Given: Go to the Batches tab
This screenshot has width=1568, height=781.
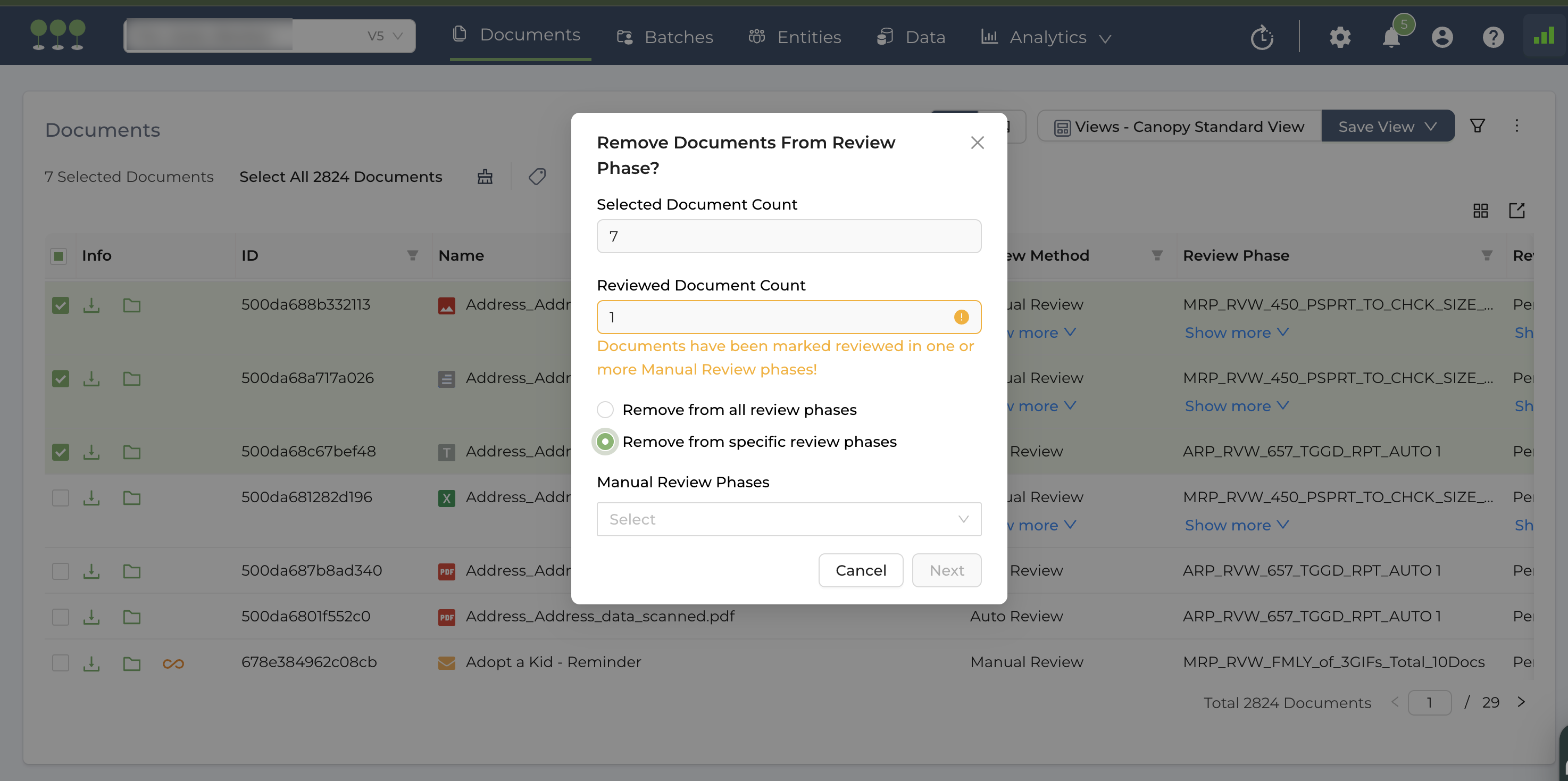Looking at the screenshot, I should 665,37.
